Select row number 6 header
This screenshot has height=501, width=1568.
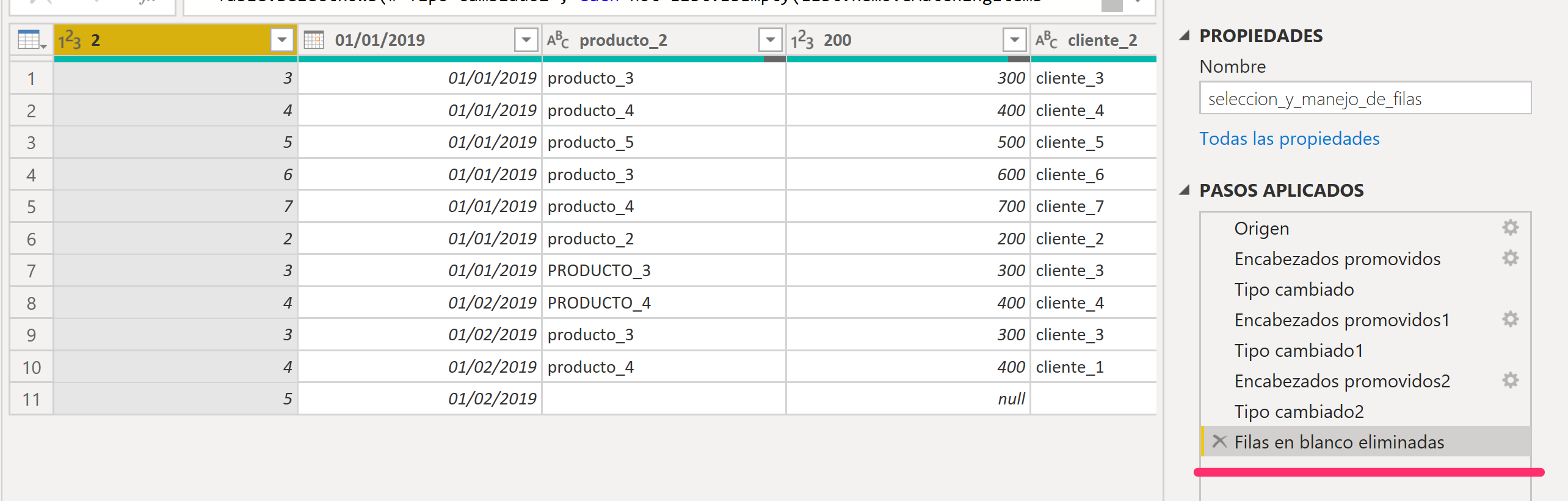pyautogui.click(x=32, y=239)
